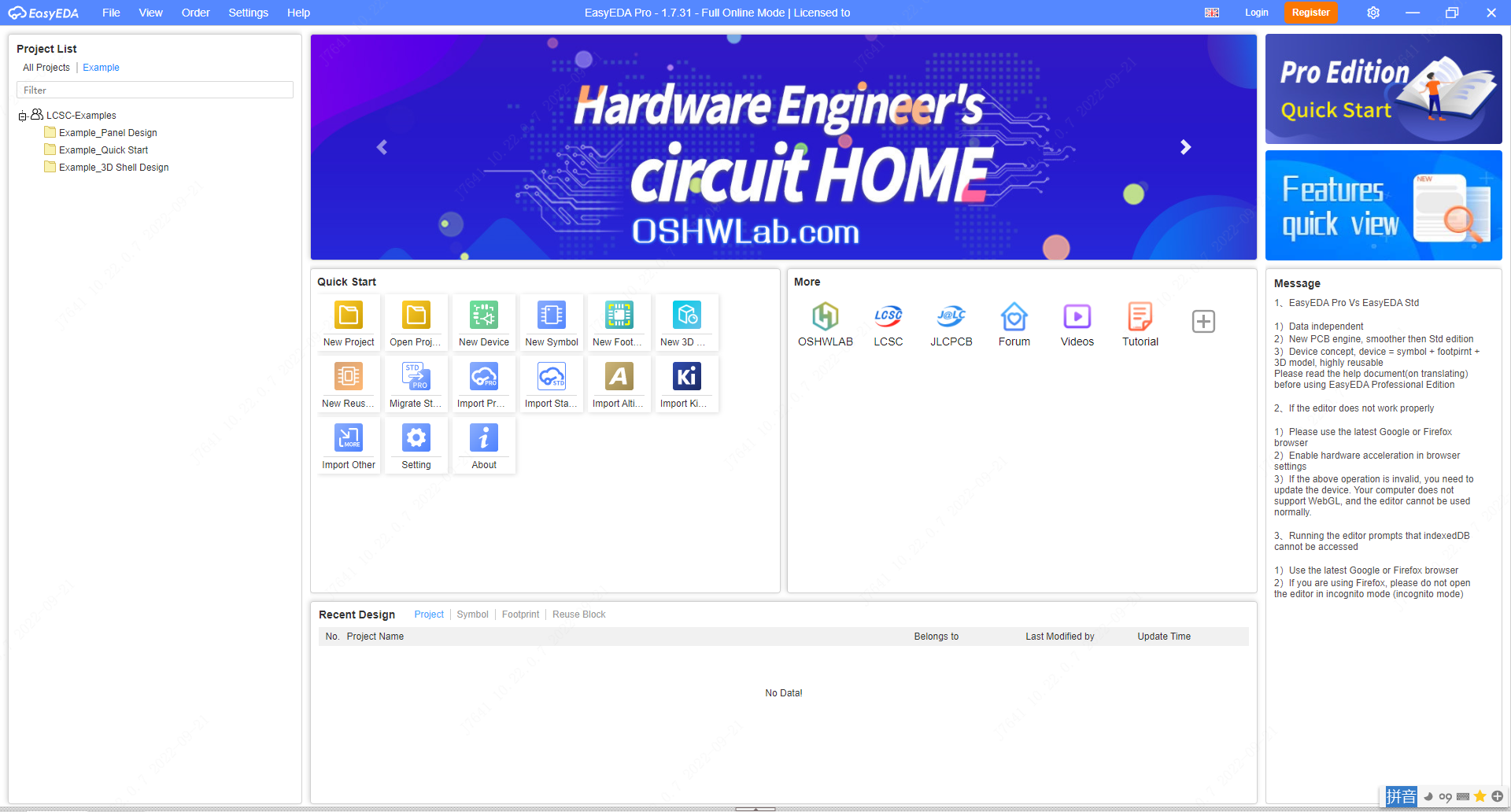Click the IME star icon
Screen dimensions: 1511x812
click(x=1480, y=796)
